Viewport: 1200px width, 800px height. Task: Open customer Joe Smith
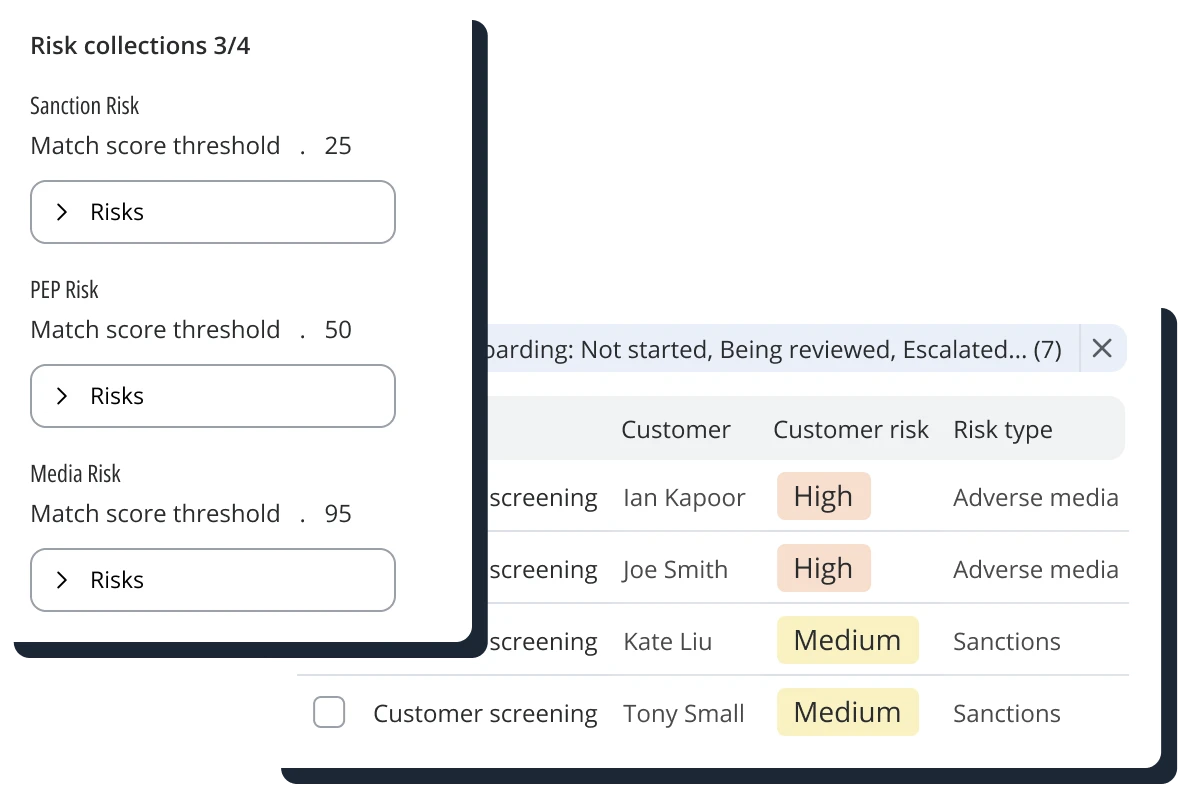tap(675, 570)
